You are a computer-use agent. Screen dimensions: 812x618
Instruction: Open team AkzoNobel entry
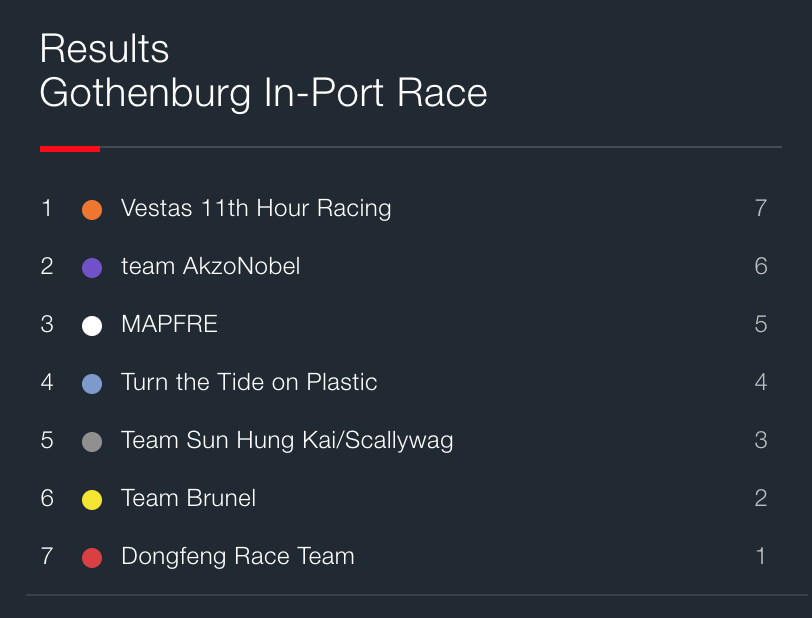tap(210, 266)
